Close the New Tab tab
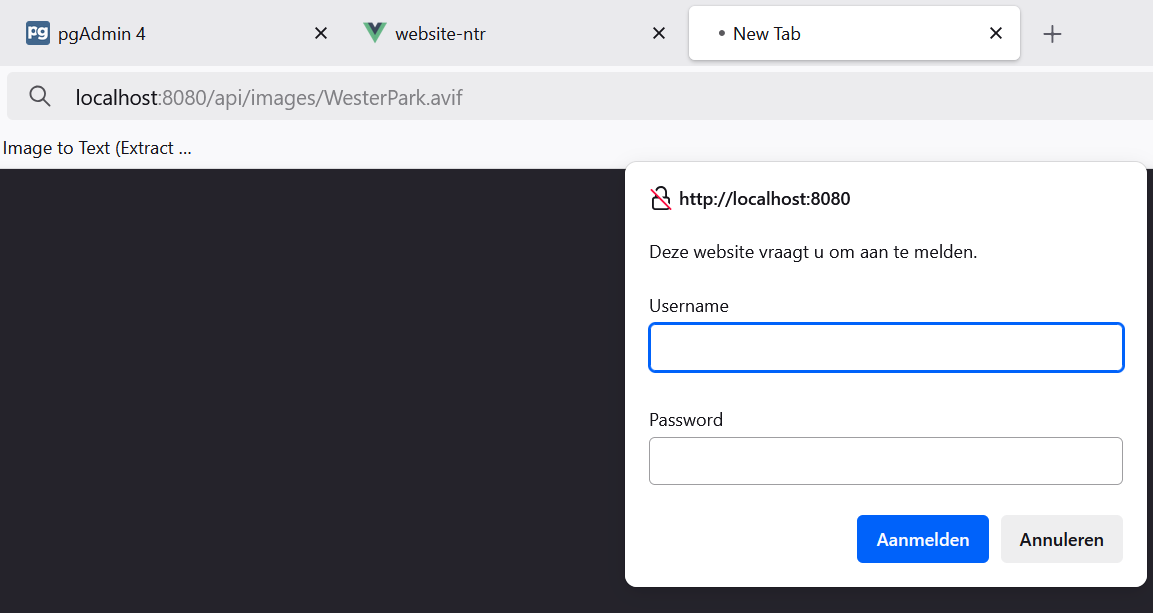Viewport: 1153px width, 613px height. click(x=996, y=33)
